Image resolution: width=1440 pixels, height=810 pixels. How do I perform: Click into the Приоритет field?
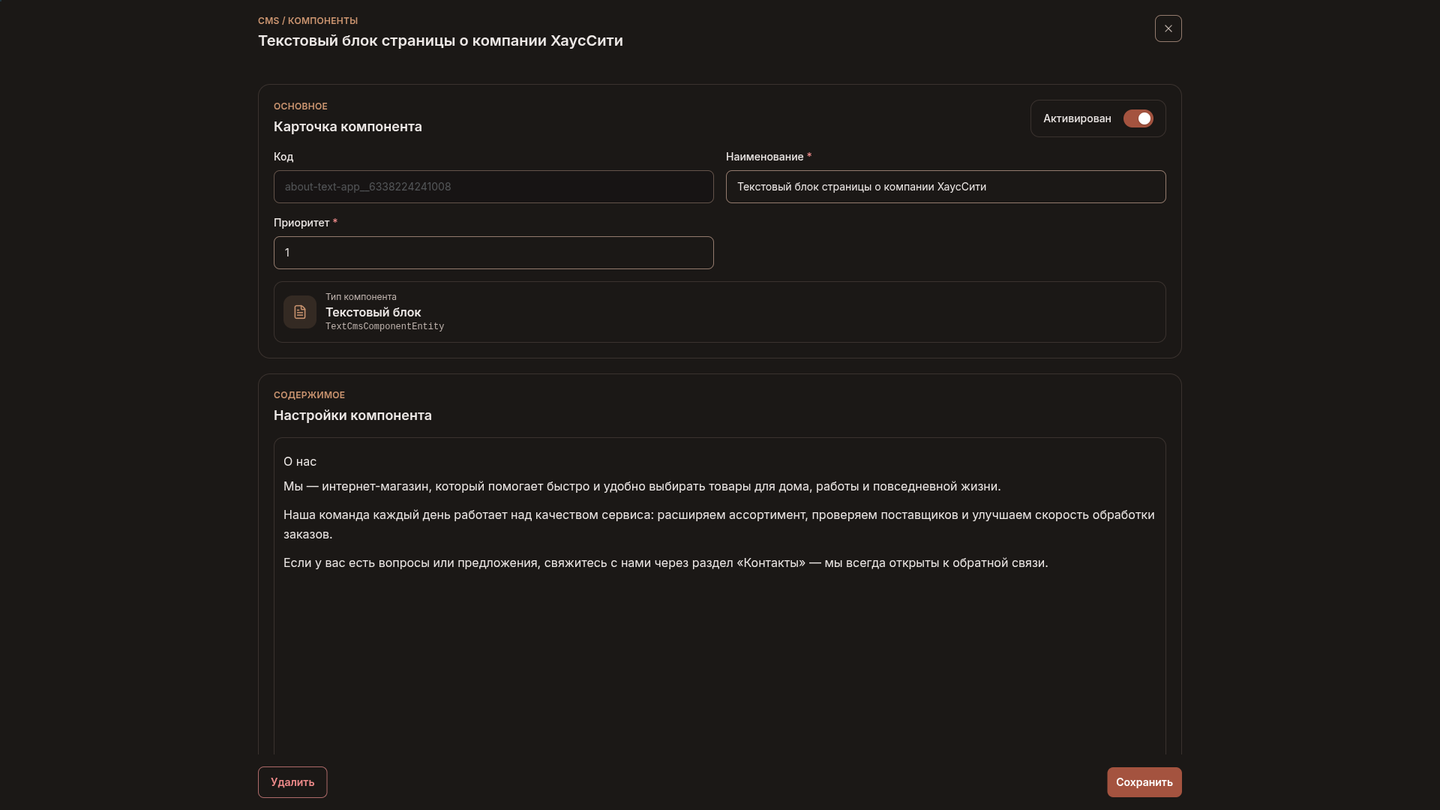pos(494,253)
